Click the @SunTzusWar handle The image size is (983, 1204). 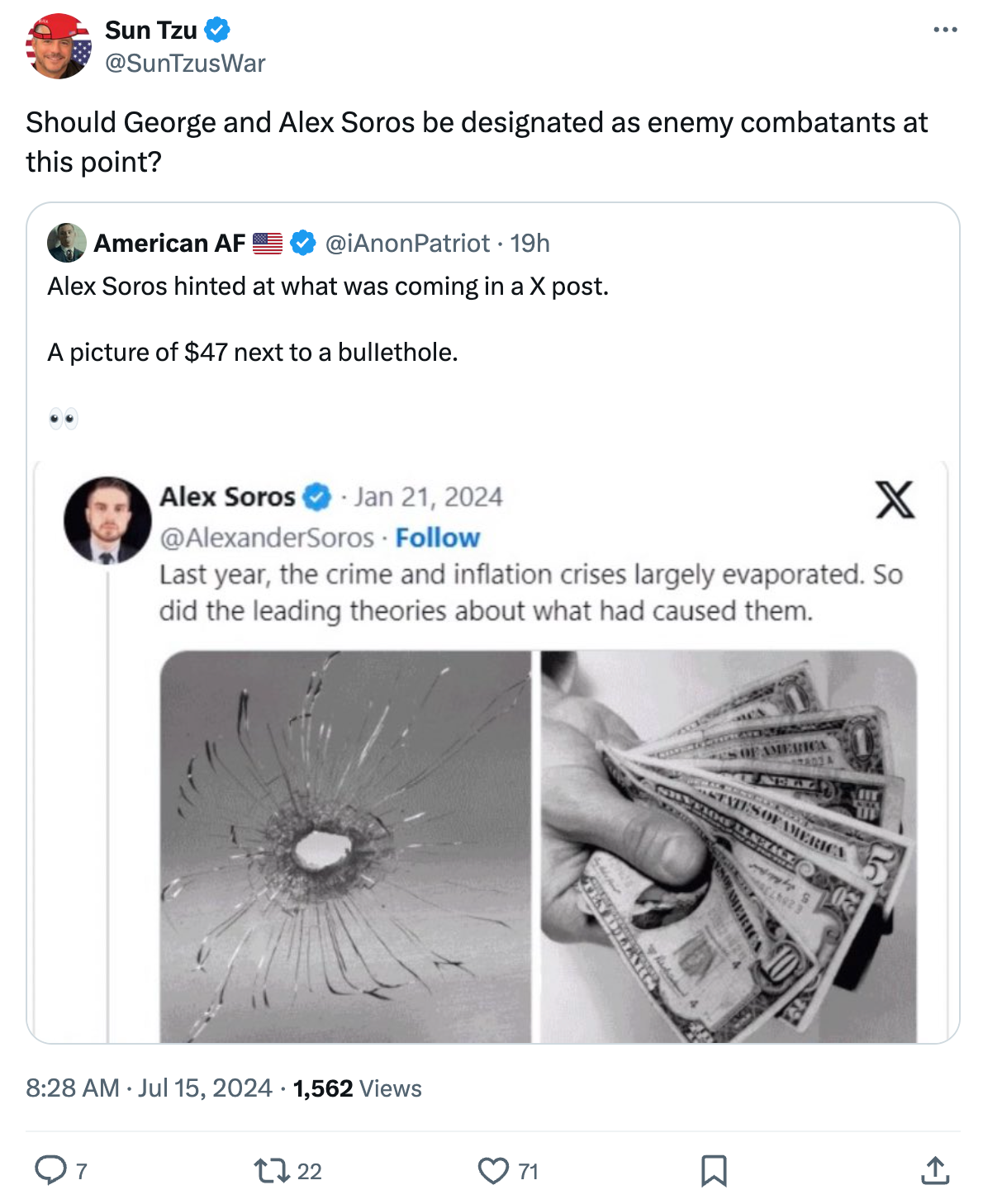[x=185, y=64]
